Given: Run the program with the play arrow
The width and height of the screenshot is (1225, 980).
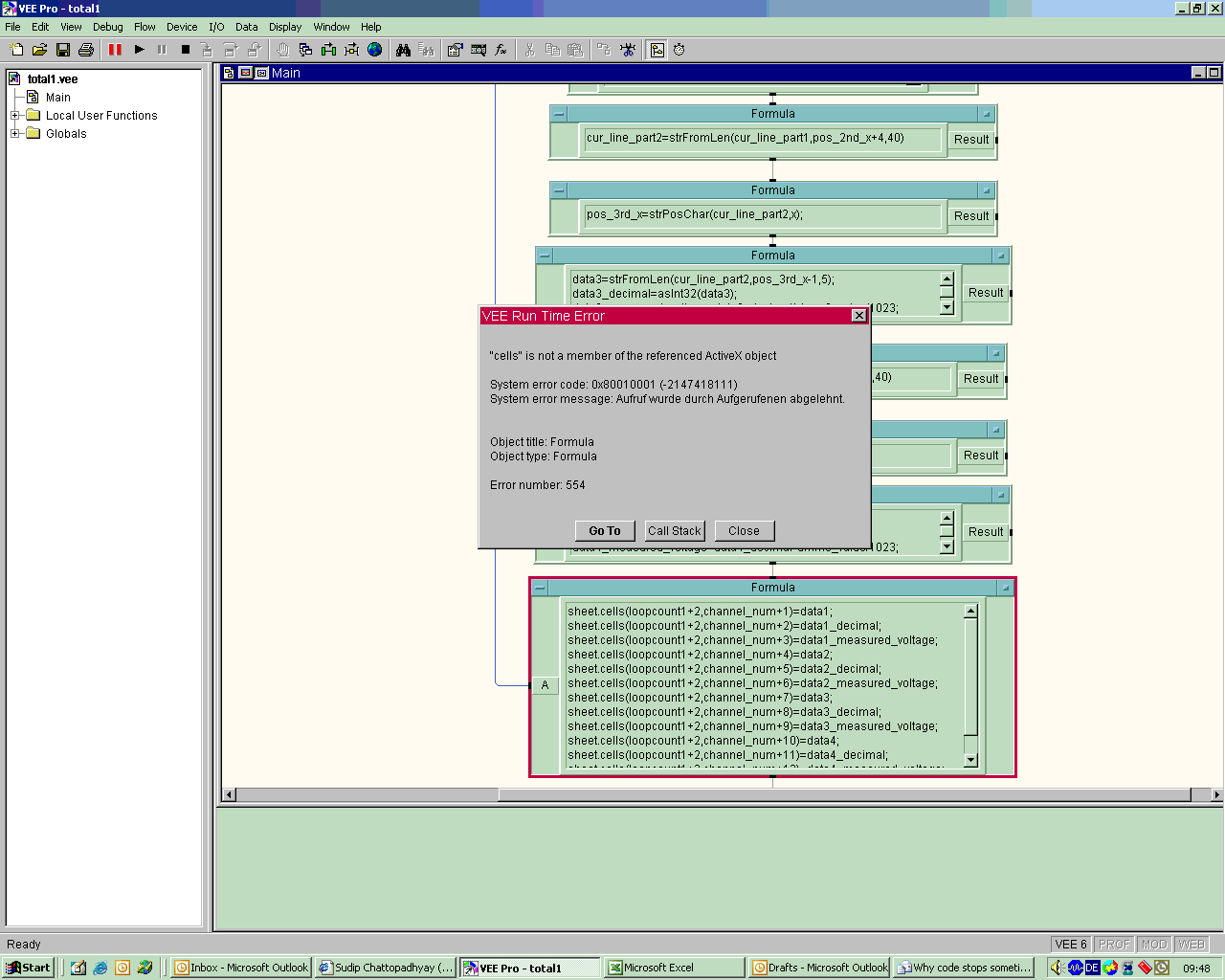Looking at the screenshot, I should (x=140, y=50).
